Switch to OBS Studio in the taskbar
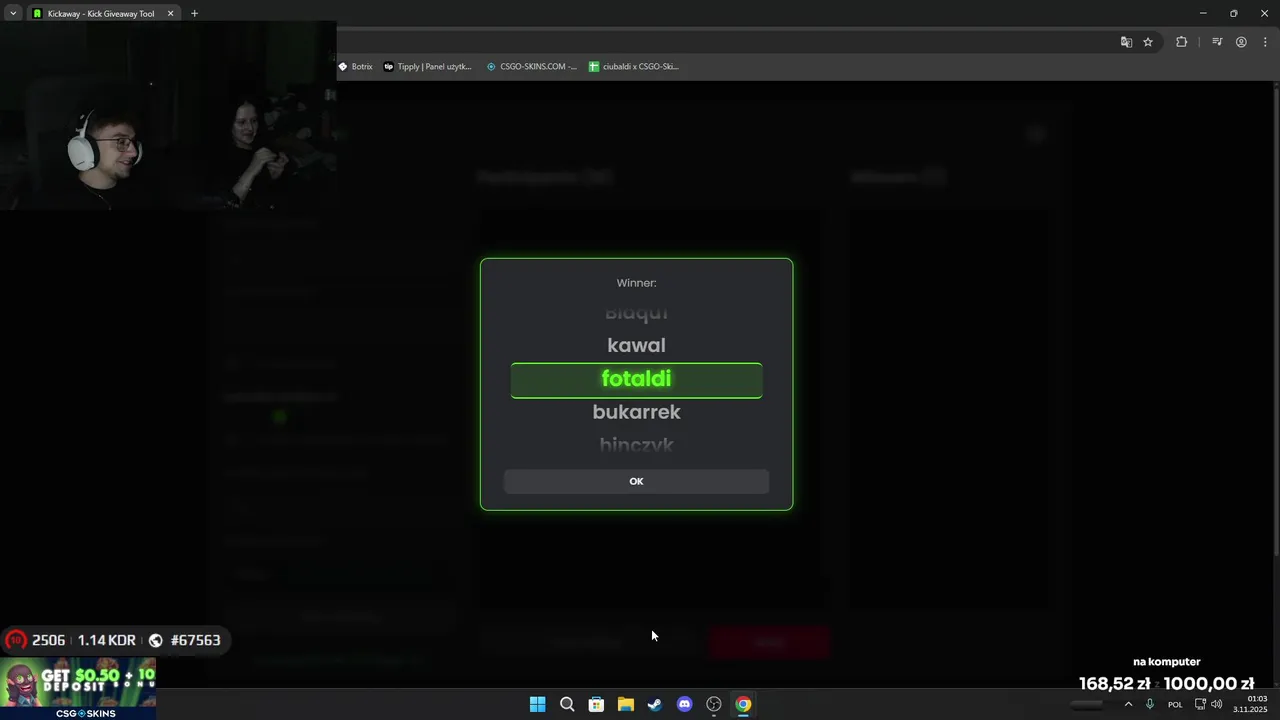The width and height of the screenshot is (1280, 720). (714, 704)
